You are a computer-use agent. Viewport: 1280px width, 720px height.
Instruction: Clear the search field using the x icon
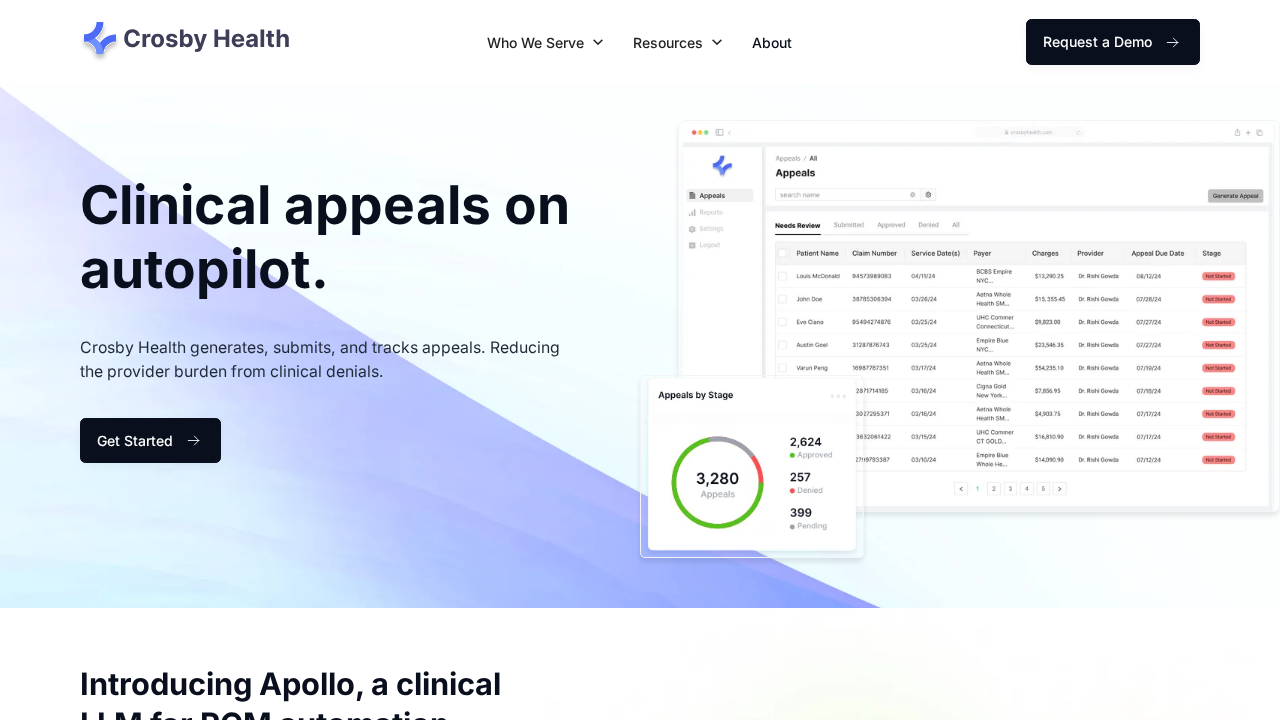(913, 195)
